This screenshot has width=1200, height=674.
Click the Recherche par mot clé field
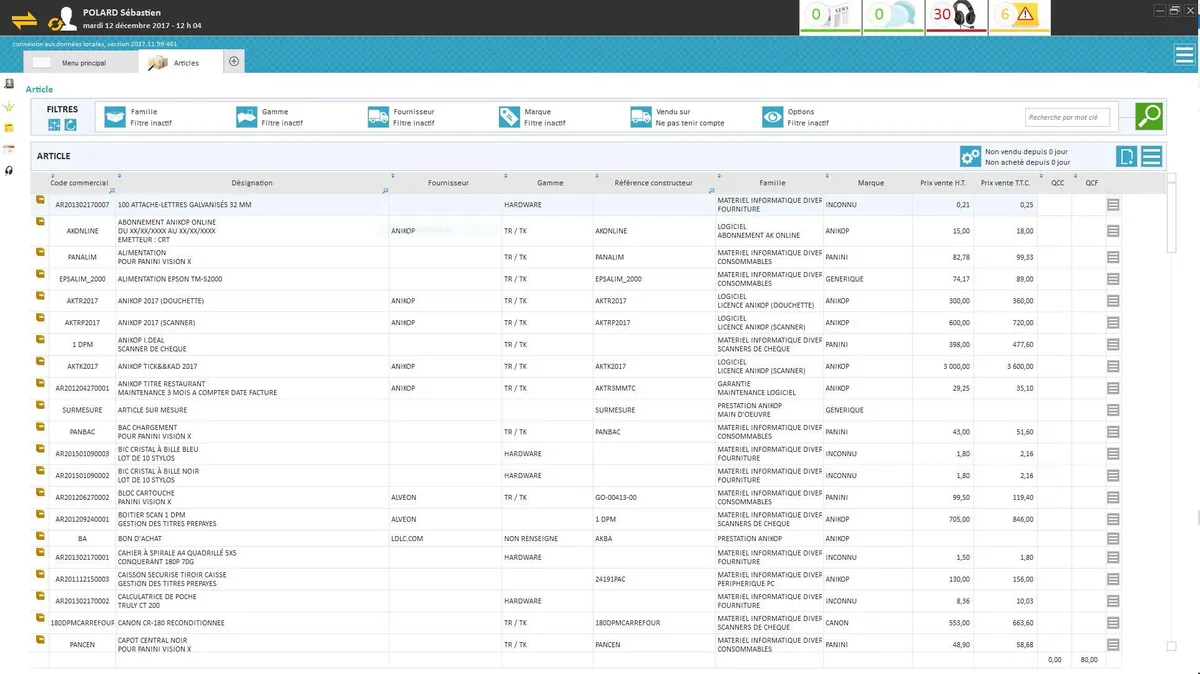[x=1067, y=118]
